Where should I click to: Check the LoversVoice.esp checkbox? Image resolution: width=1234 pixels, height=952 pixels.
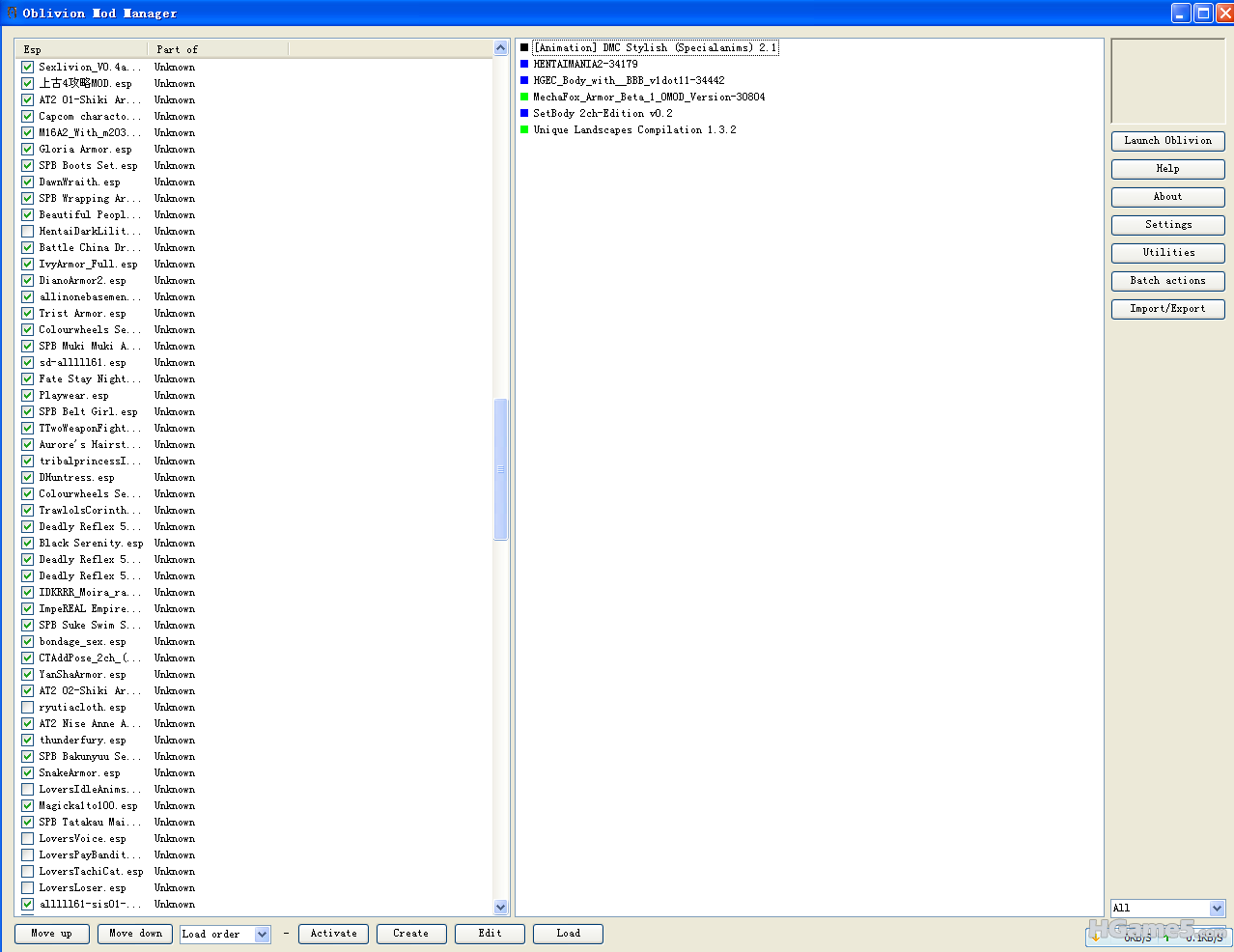[27, 838]
